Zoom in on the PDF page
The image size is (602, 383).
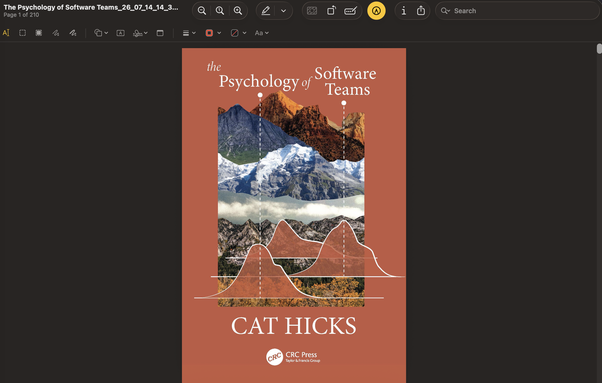pos(238,11)
